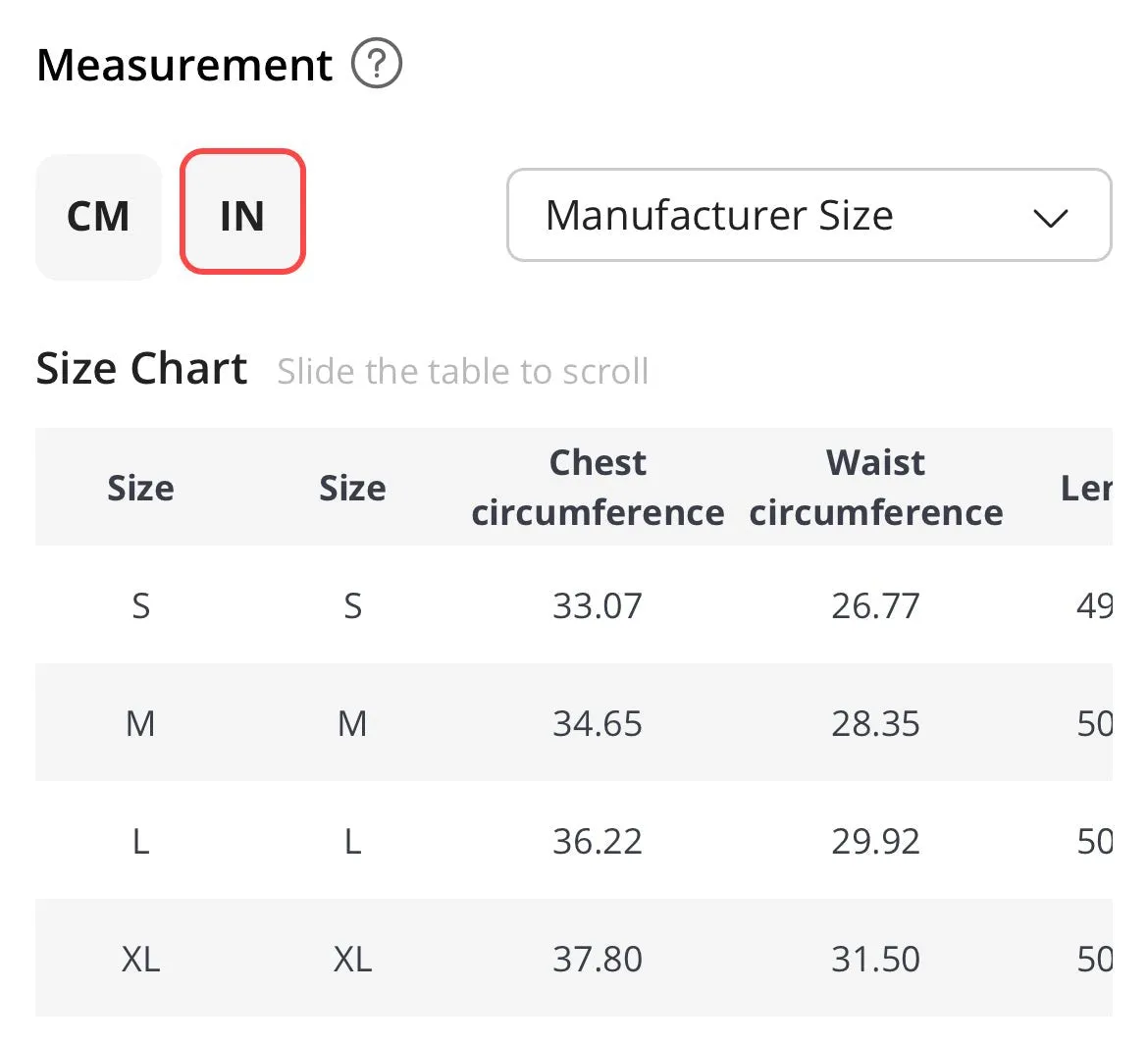Screen dimensions: 1148x1044
Task: Click waist value 31.50
Action: coord(875,959)
